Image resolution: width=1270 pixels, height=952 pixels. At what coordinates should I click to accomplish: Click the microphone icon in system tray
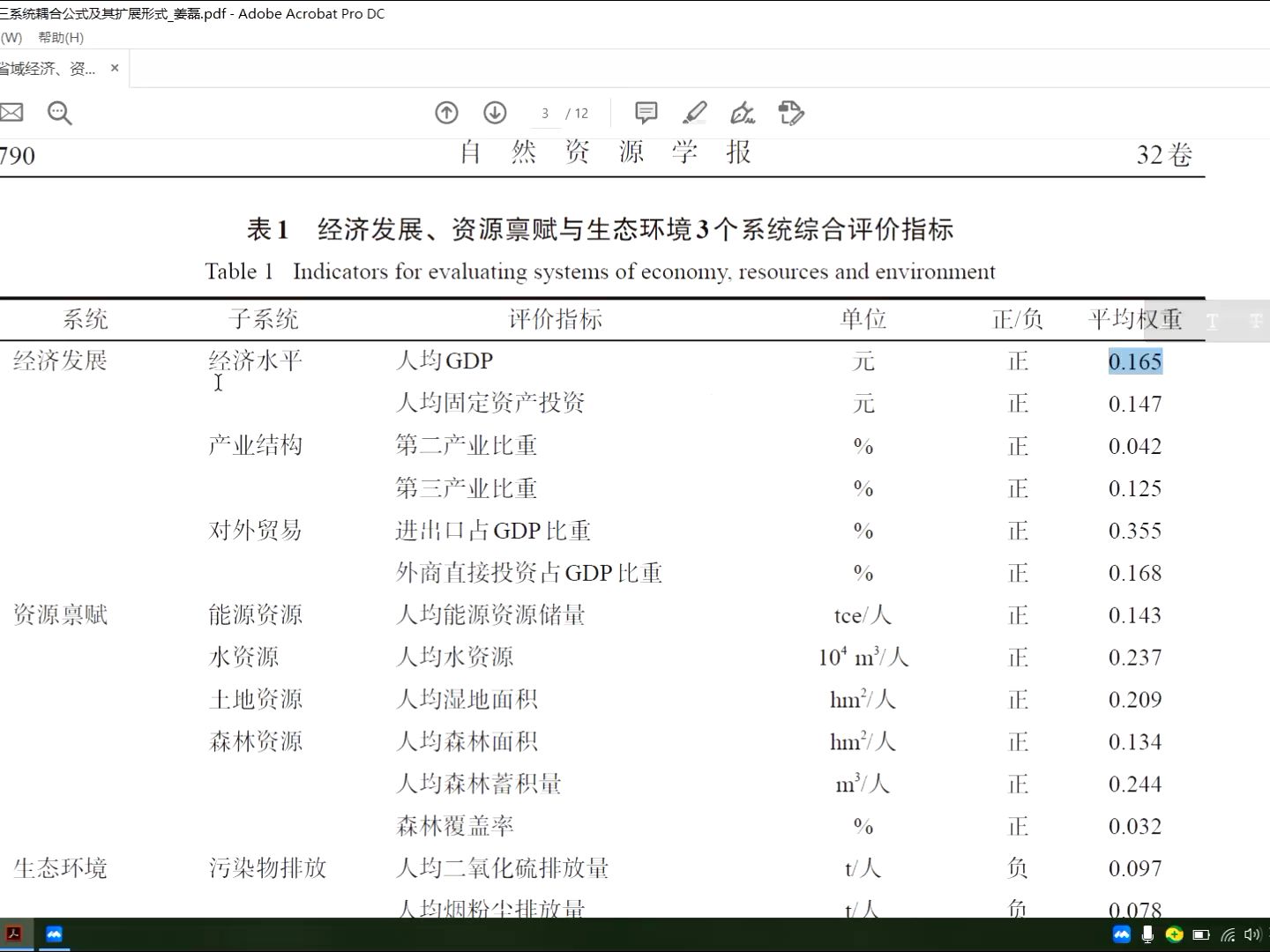click(1148, 934)
